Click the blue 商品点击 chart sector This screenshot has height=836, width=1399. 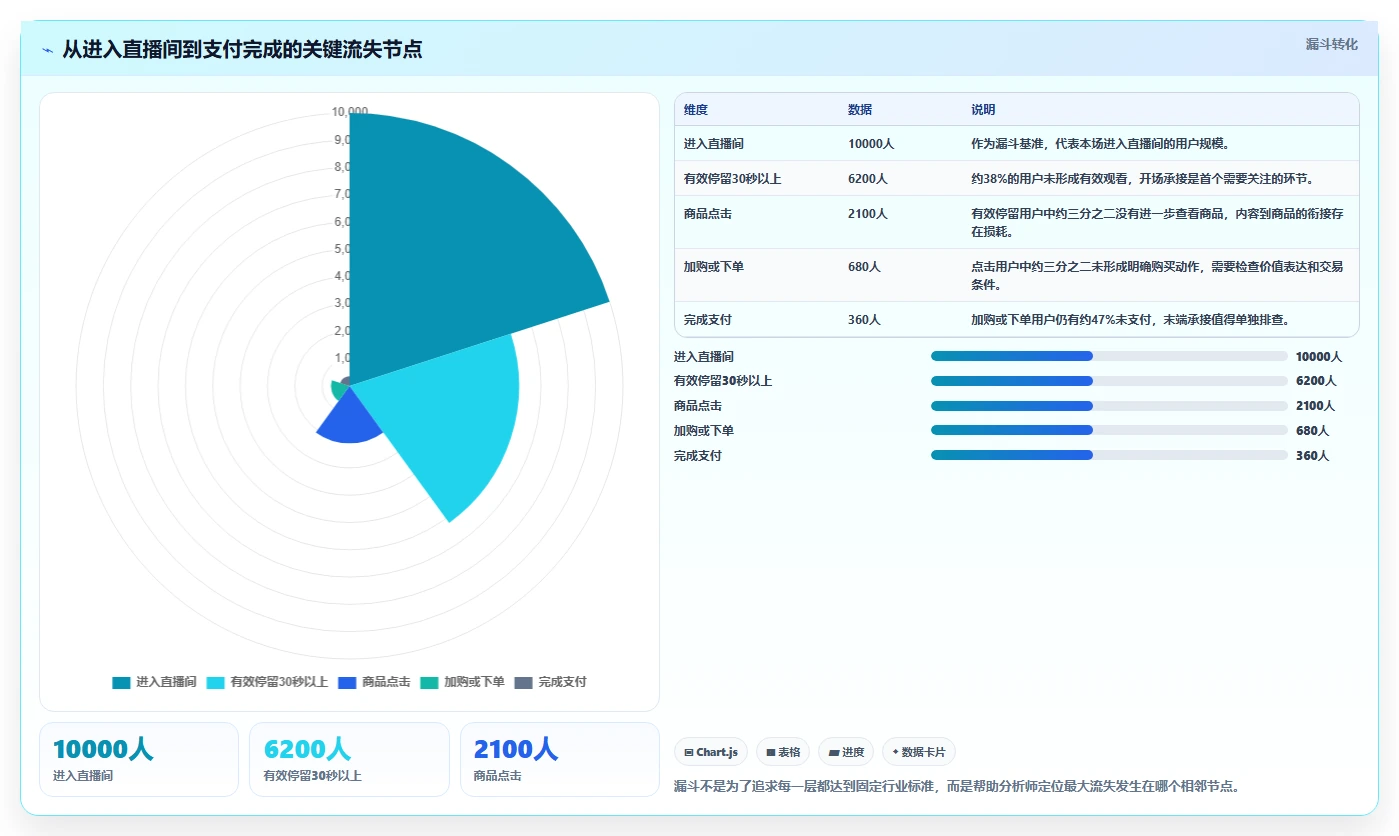(350, 420)
